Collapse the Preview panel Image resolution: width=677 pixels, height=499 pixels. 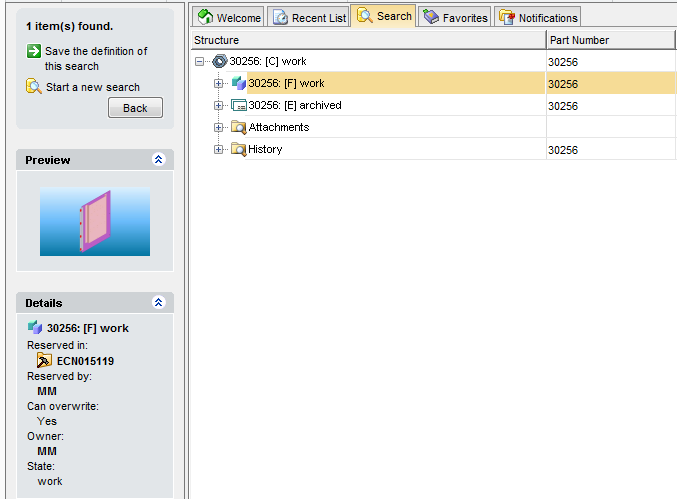[x=158, y=160]
